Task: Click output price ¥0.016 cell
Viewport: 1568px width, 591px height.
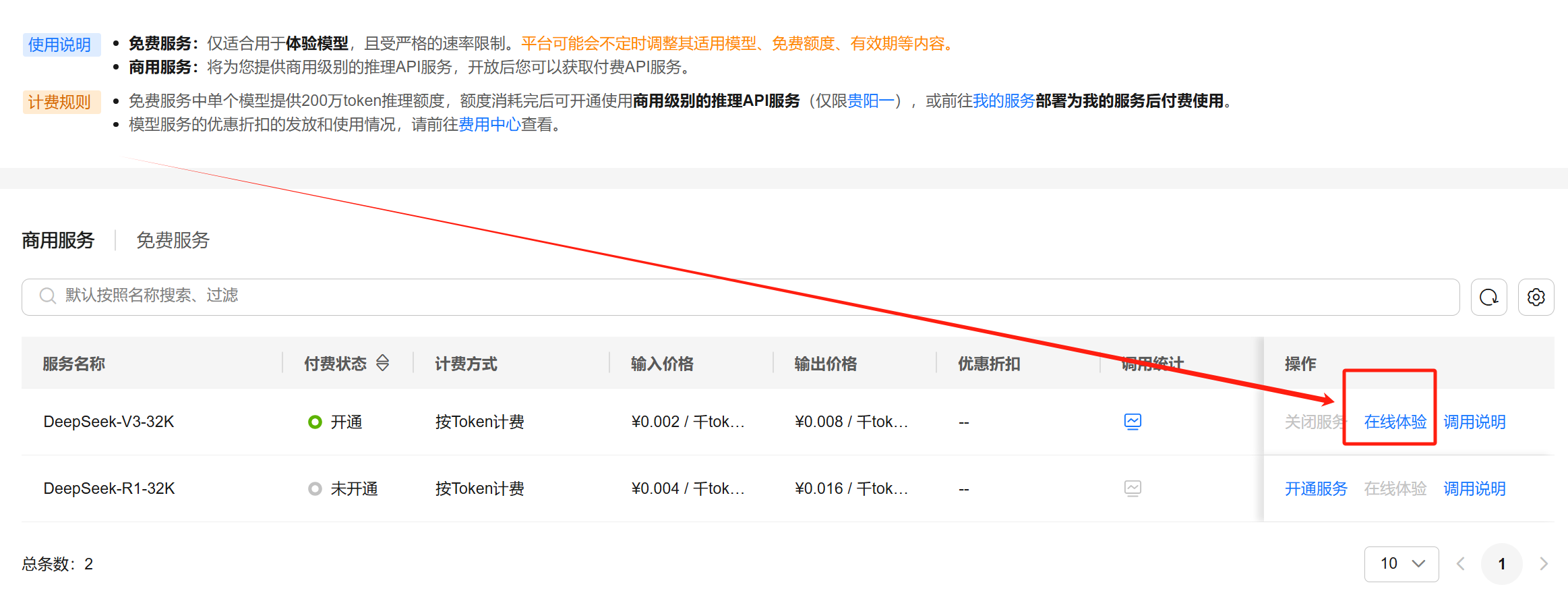Action: pyautogui.click(x=851, y=488)
